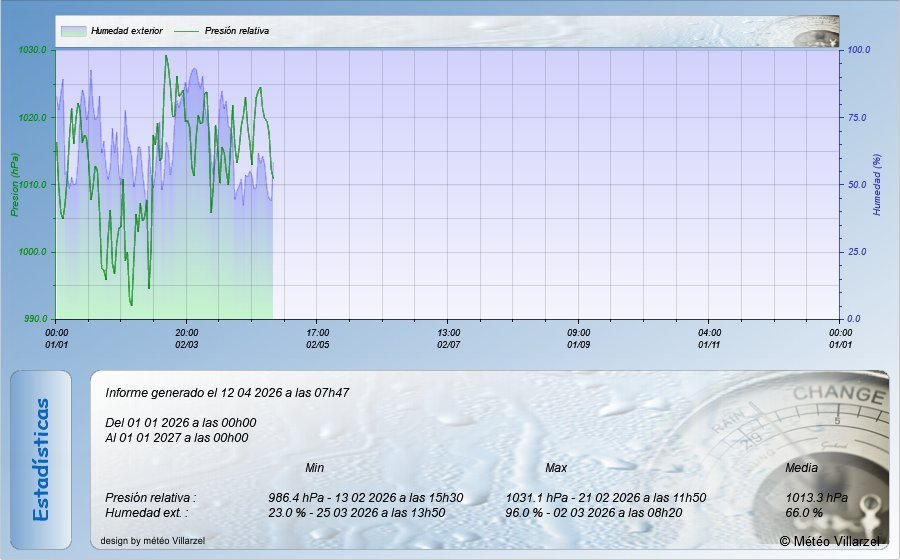Screen dimensions: 900x560
Task: Click the Media column header
Action: (801, 468)
